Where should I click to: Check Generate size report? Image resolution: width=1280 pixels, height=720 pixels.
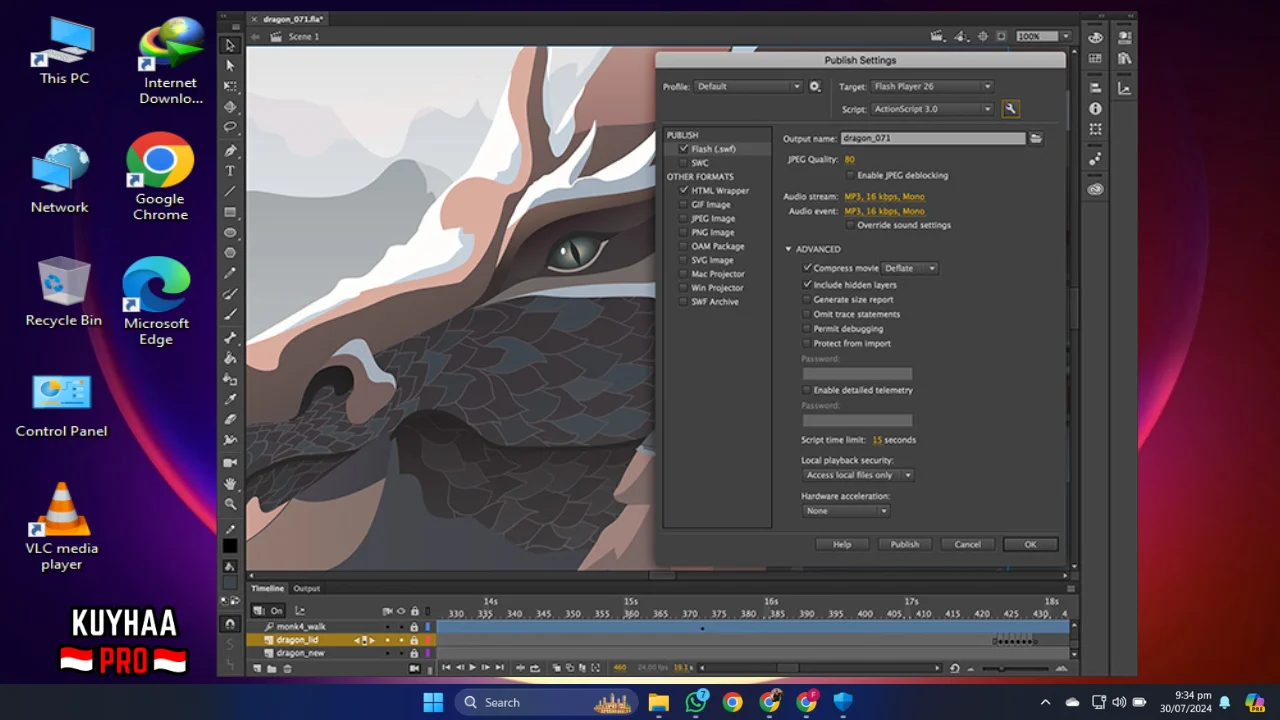pyautogui.click(x=807, y=299)
